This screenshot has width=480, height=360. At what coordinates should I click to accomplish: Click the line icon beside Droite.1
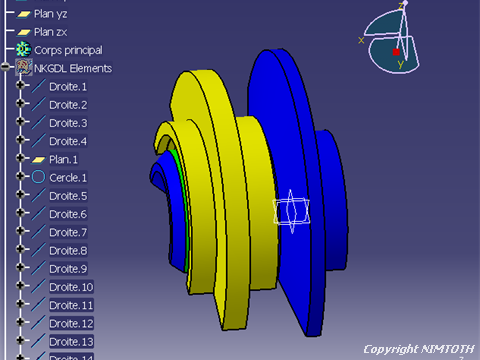click(x=38, y=86)
